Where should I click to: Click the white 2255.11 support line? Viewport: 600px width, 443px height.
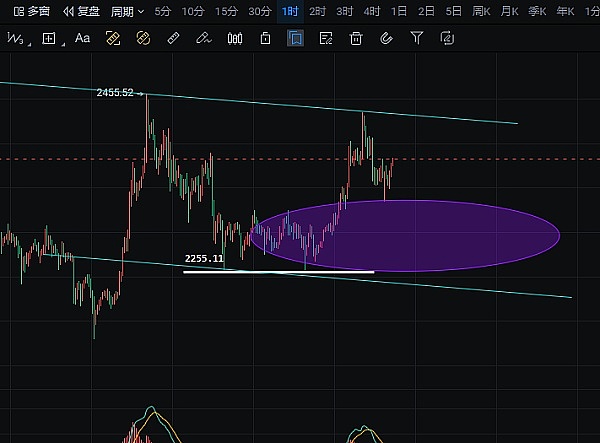[x=278, y=271]
